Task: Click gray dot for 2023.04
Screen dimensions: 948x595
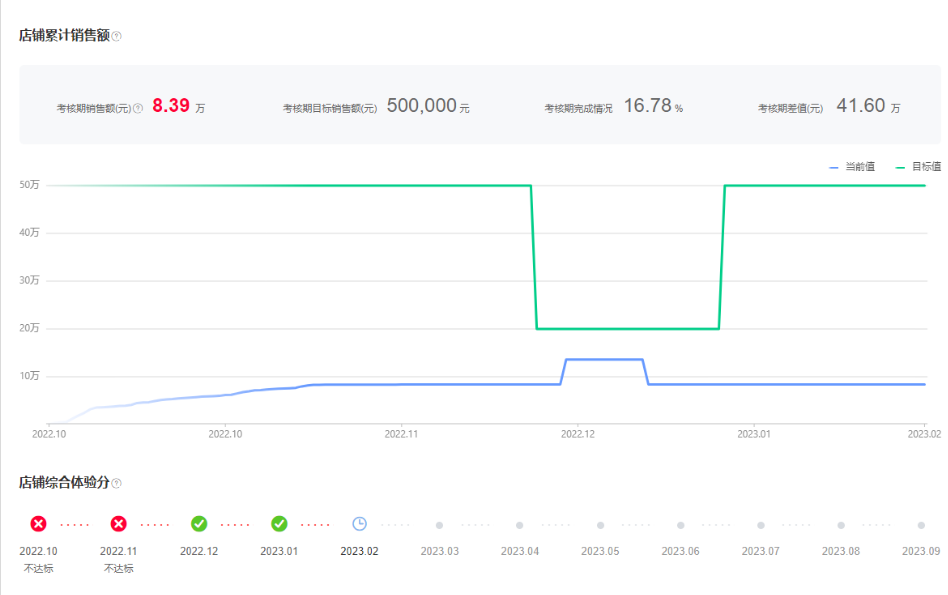Action: [x=519, y=525]
